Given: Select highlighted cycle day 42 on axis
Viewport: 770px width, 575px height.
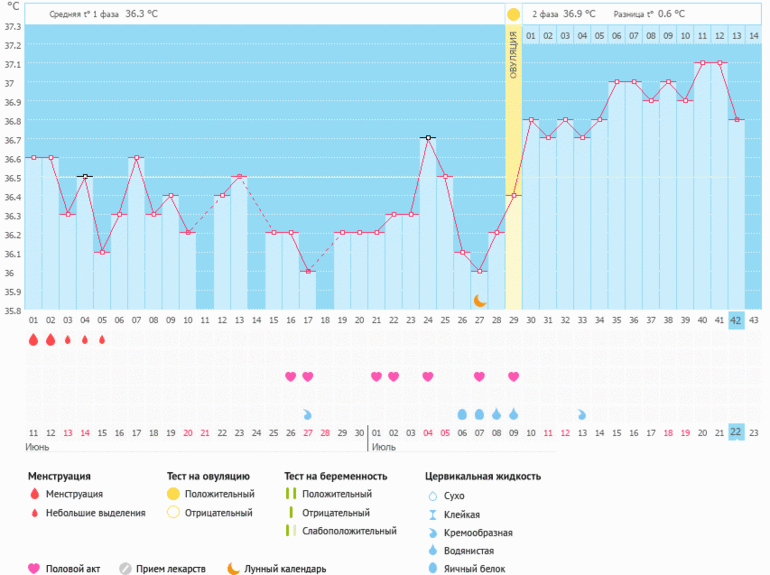Looking at the screenshot, I should pyautogui.click(x=736, y=320).
